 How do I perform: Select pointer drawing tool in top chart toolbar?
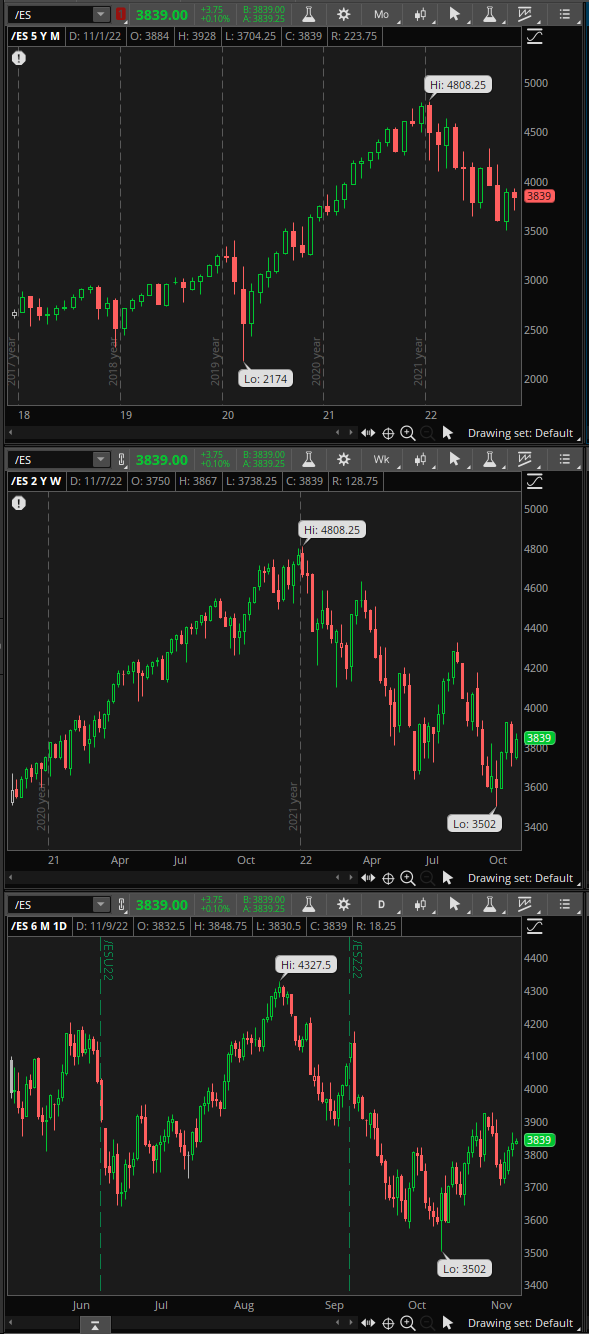pos(456,15)
